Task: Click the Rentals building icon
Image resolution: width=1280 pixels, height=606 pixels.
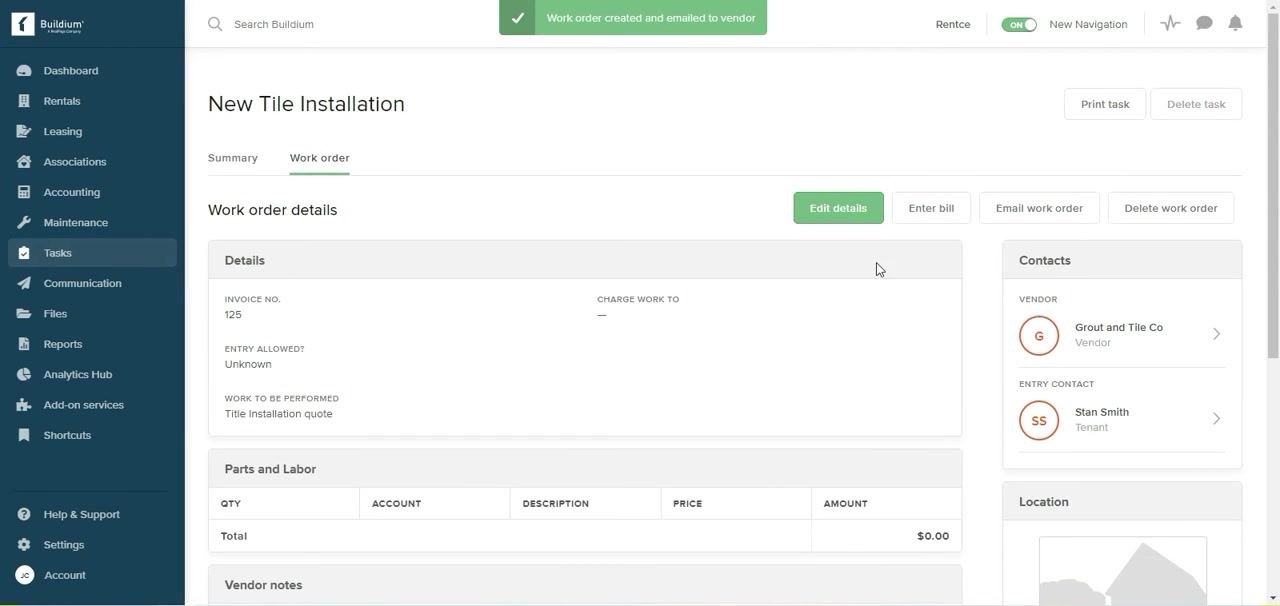Action: point(24,101)
